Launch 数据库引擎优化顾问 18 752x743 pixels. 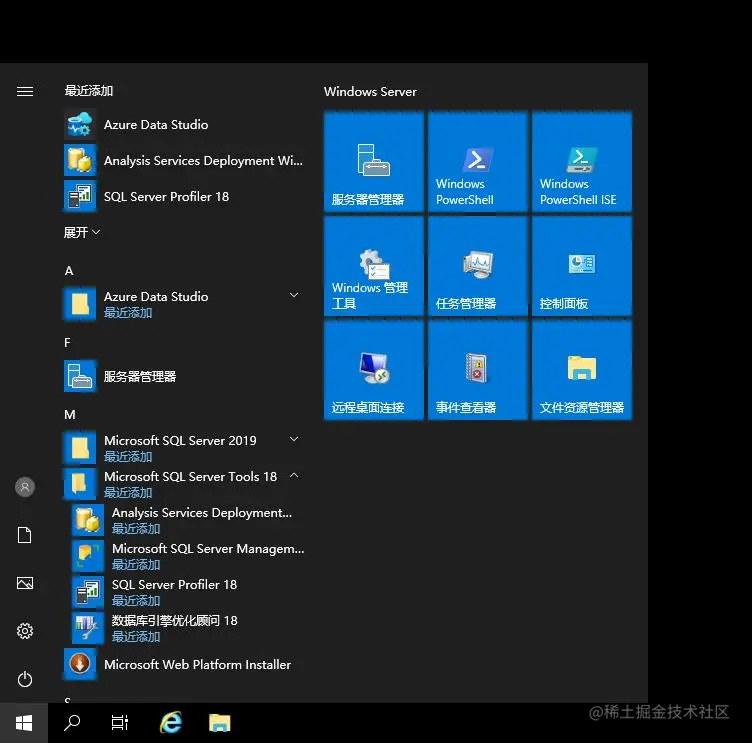(x=188, y=628)
